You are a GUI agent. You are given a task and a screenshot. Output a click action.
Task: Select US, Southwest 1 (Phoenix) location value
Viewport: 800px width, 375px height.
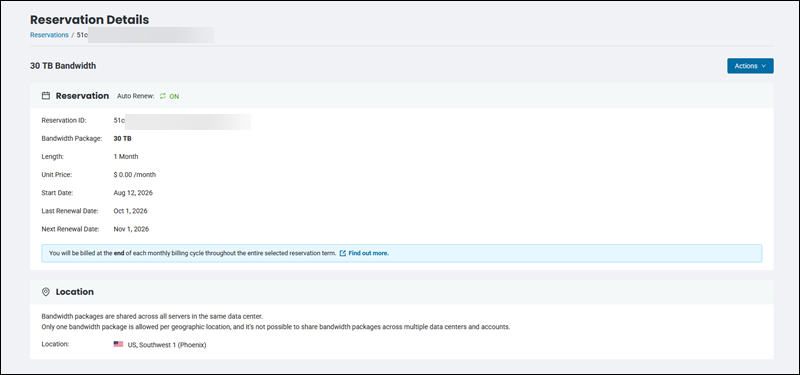(167, 345)
